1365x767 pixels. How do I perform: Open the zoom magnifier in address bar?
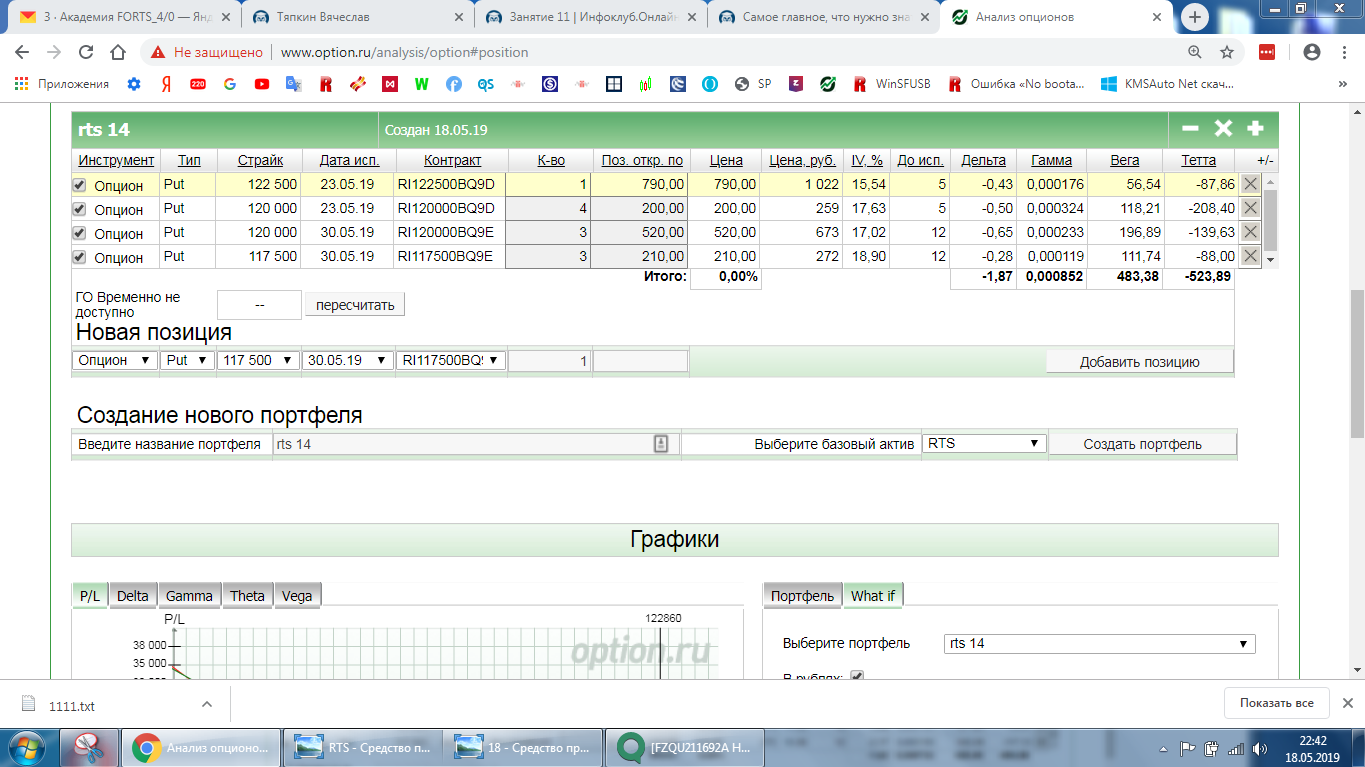pos(1195,52)
